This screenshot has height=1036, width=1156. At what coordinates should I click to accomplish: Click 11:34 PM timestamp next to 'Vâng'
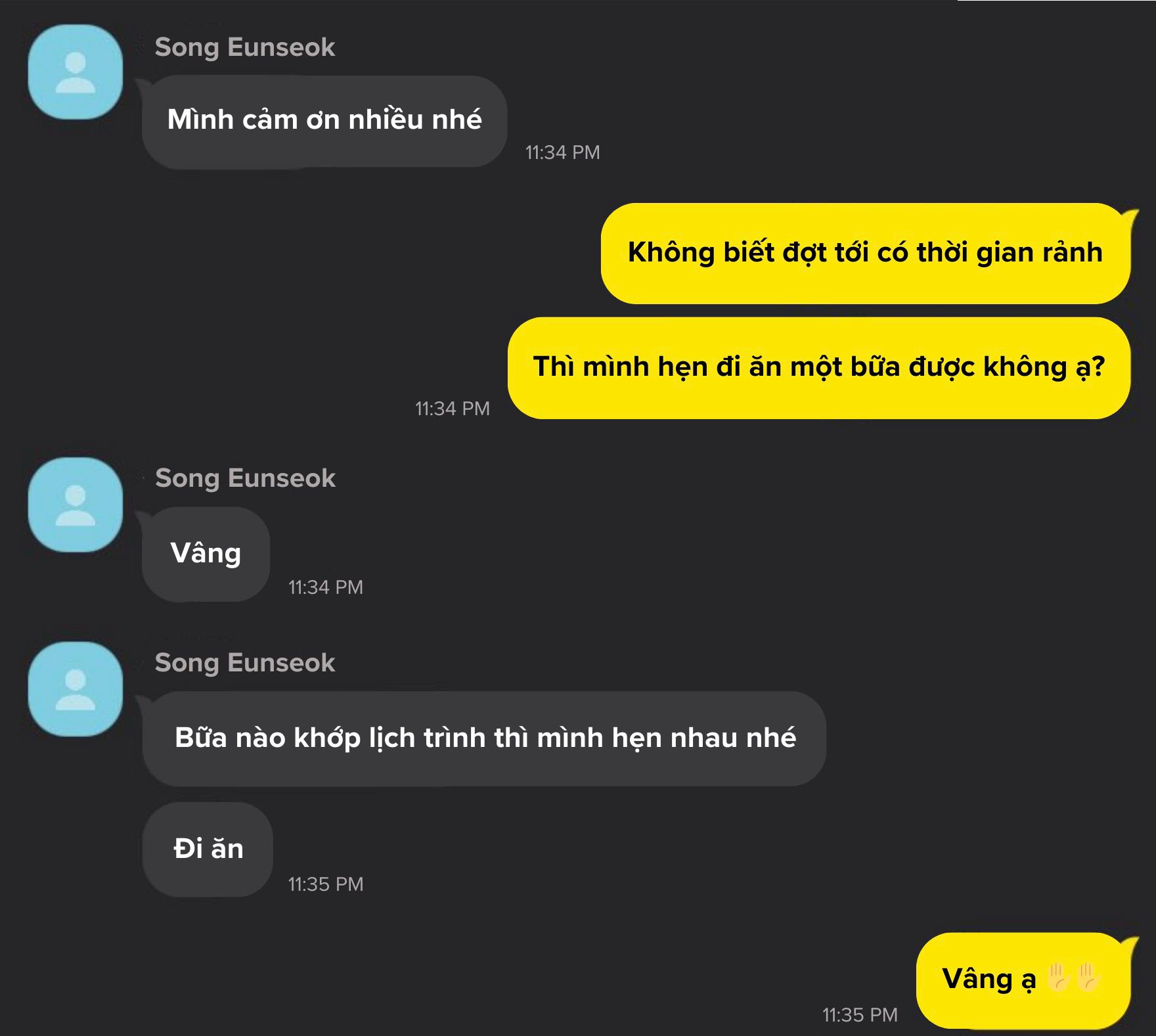(x=325, y=587)
